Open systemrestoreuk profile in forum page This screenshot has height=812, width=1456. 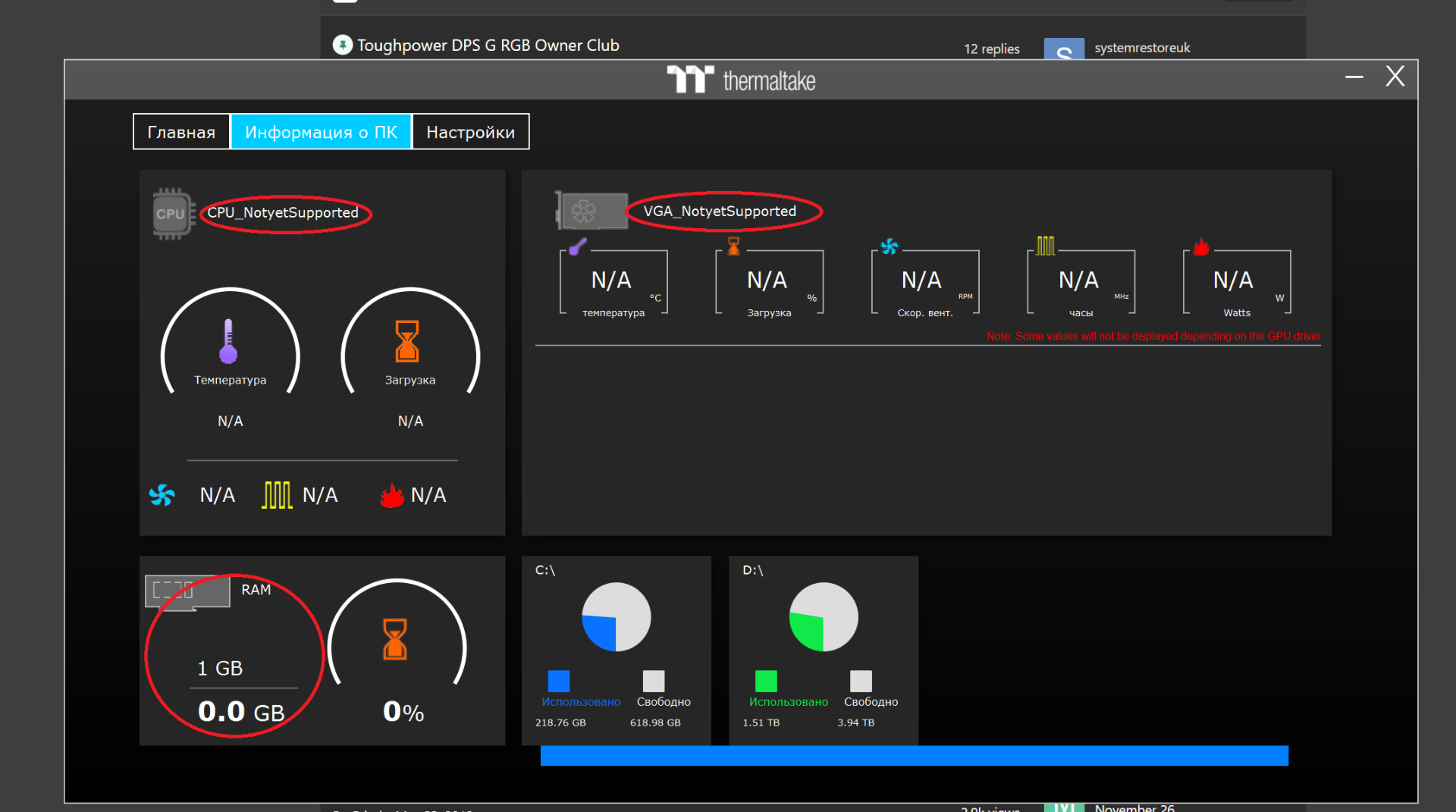[1142, 48]
